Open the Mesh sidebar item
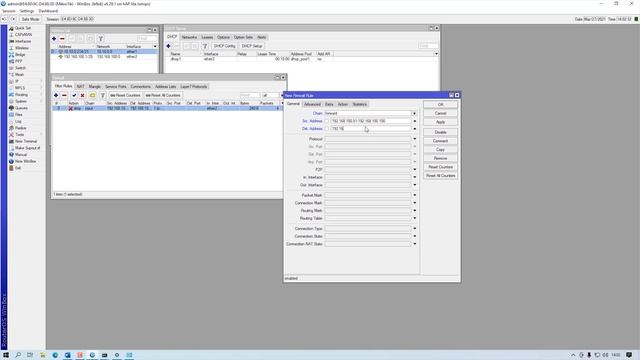The width and height of the screenshot is (640, 360). click(x=20, y=75)
